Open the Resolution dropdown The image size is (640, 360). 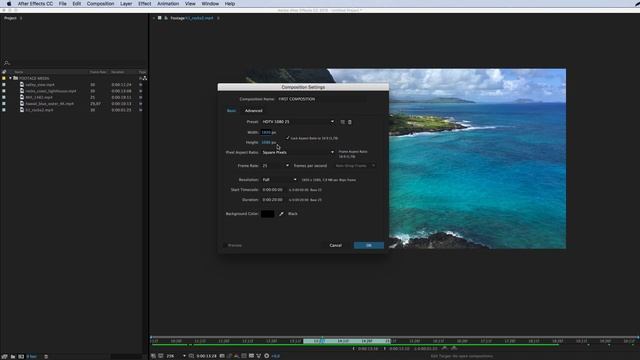280,180
